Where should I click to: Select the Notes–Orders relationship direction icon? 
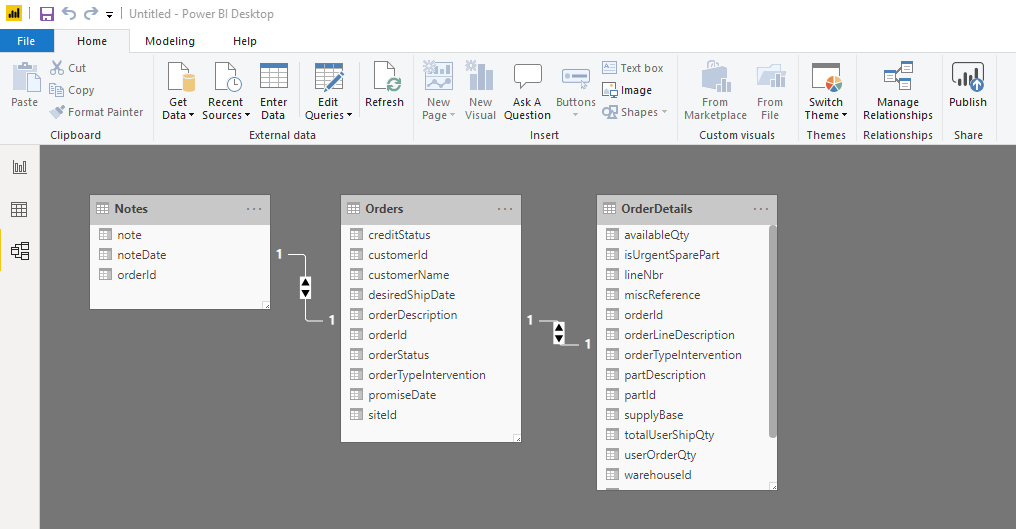(x=305, y=287)
